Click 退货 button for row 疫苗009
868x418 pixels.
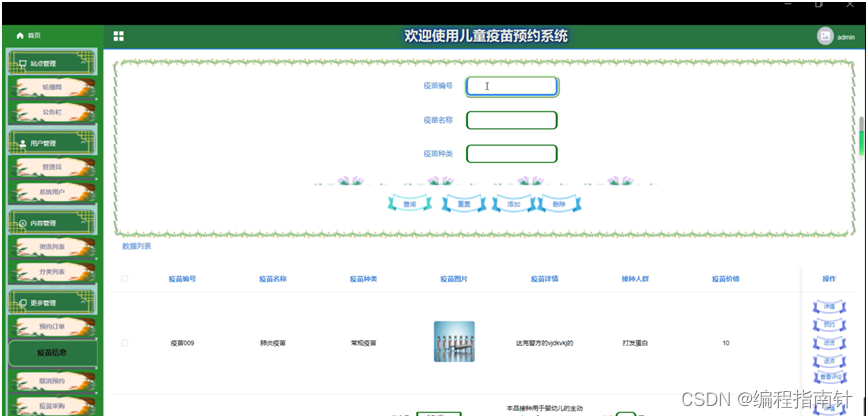tap(829, 361)
